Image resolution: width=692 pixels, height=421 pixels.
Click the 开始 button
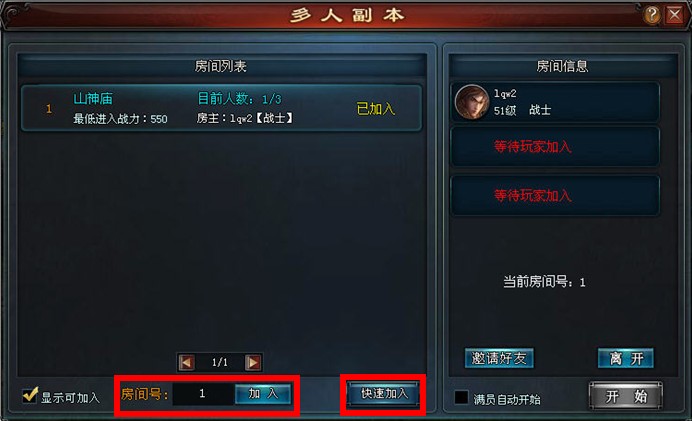[626, 396]
